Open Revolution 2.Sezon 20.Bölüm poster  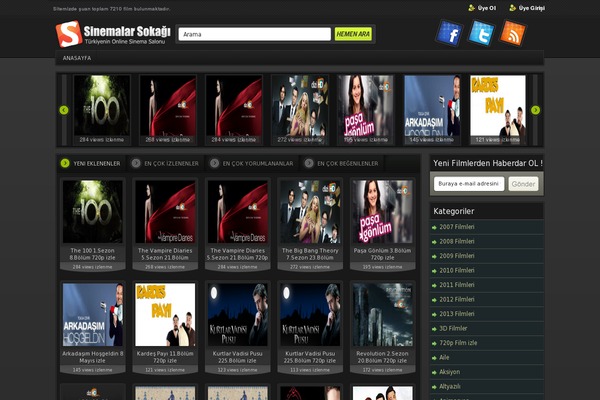pyautogui.click(x=382, y=315)
